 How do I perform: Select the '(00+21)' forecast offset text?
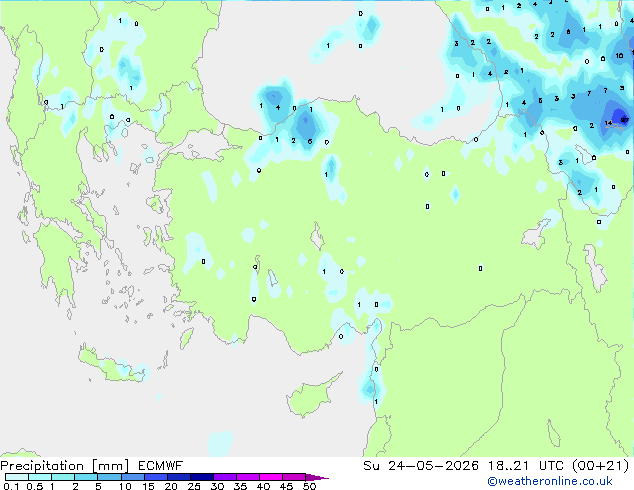point(601,466)
